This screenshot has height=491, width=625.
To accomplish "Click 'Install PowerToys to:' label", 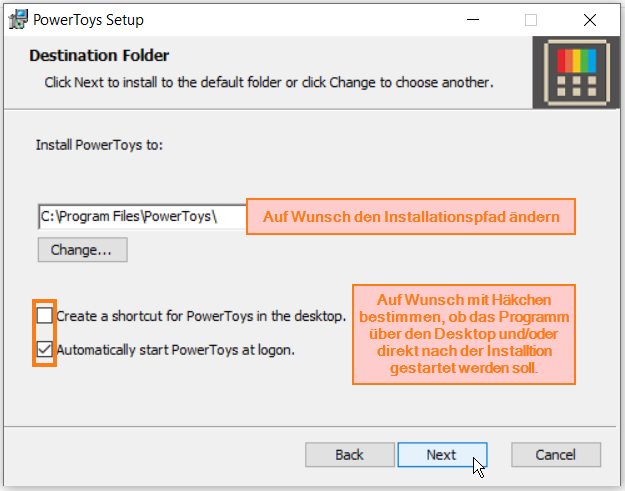I will pos(99,145).
